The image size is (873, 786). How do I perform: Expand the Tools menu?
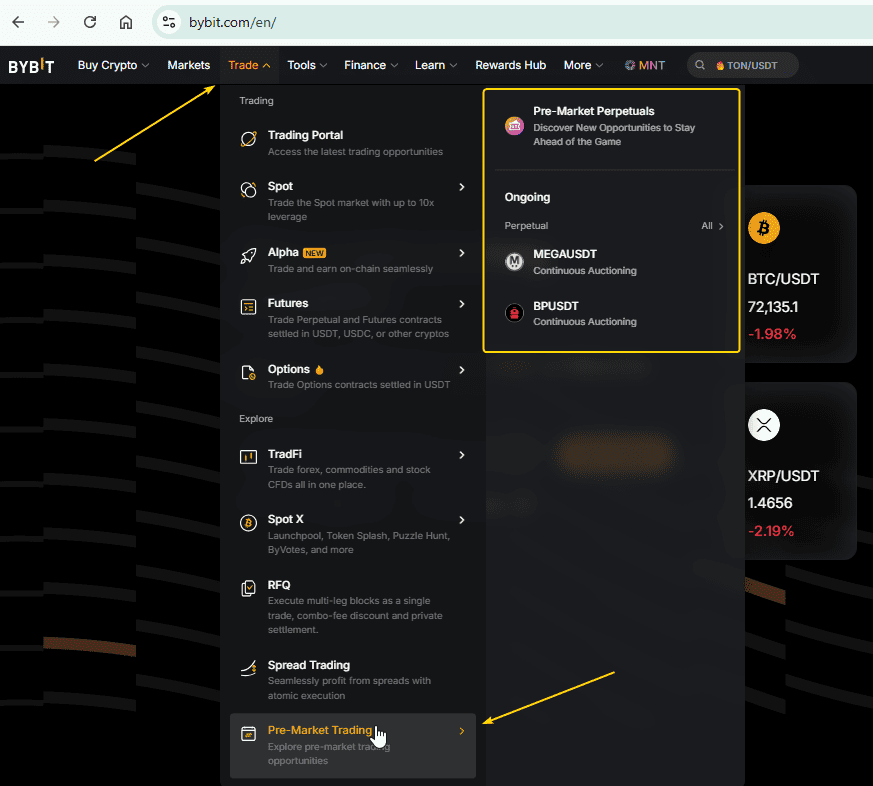307,65
